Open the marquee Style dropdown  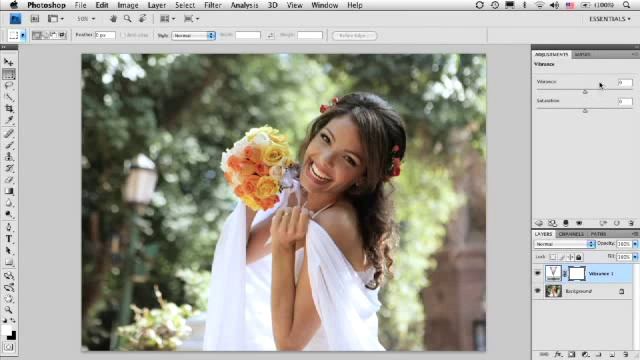click(x=193, y=36)
